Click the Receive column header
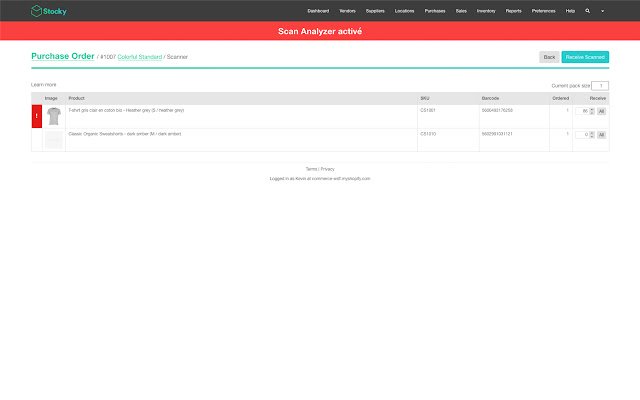640x400 pixels. pos(598,98)
